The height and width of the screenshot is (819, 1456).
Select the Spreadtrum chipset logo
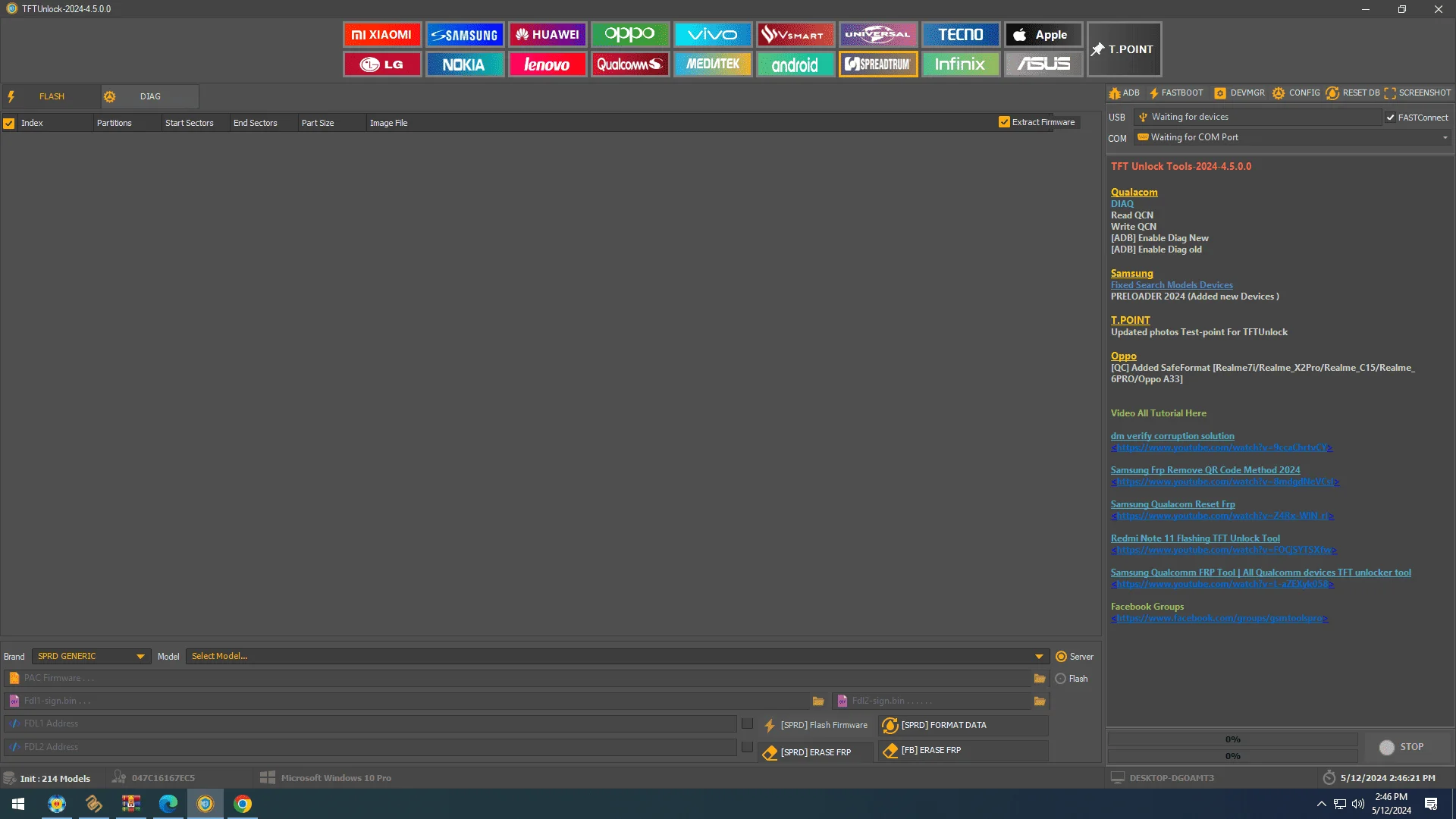pyautogui.click(x=878, y=64)
